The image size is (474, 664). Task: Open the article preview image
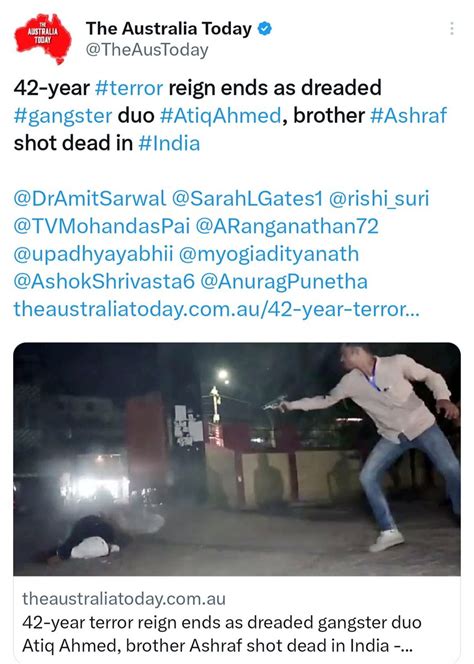237,459
